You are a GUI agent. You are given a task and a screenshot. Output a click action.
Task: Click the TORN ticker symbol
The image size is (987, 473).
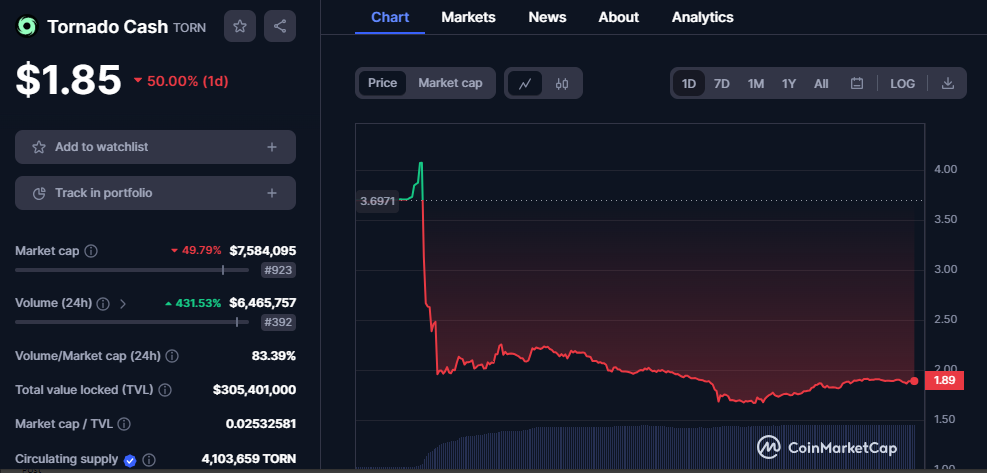(x=189, y=28)
